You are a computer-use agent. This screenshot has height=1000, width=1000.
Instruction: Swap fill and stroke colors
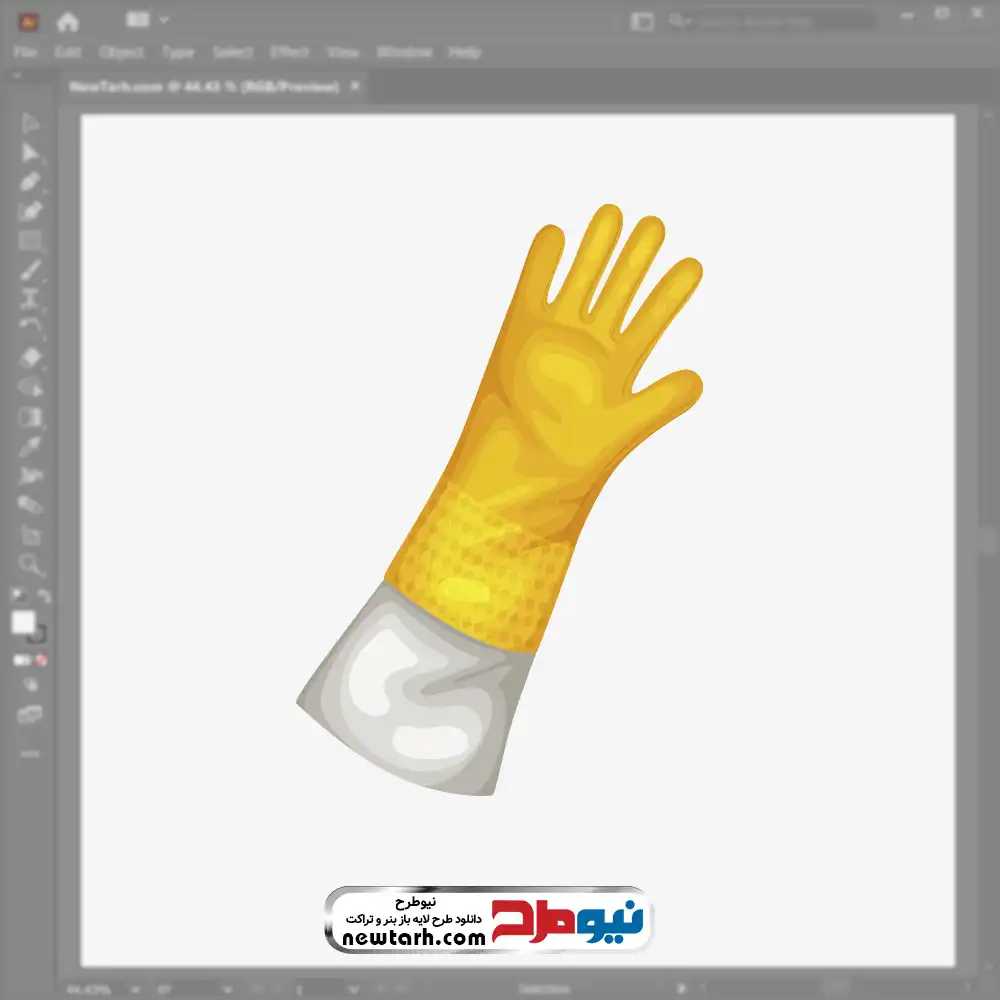[x=43, y=597]
